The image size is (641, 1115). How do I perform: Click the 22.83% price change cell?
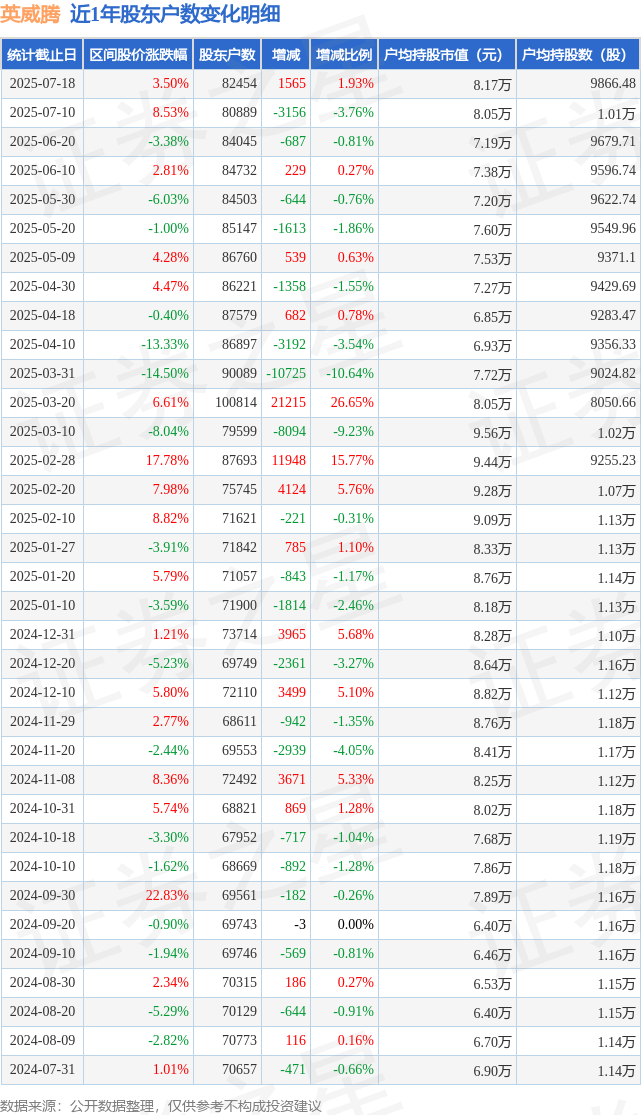(167, 895)
